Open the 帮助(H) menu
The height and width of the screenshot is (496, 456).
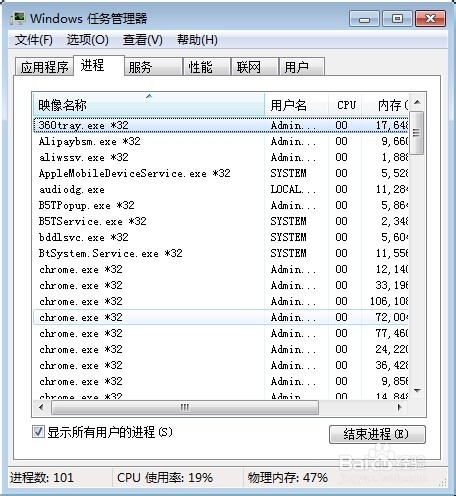[197, 40]
